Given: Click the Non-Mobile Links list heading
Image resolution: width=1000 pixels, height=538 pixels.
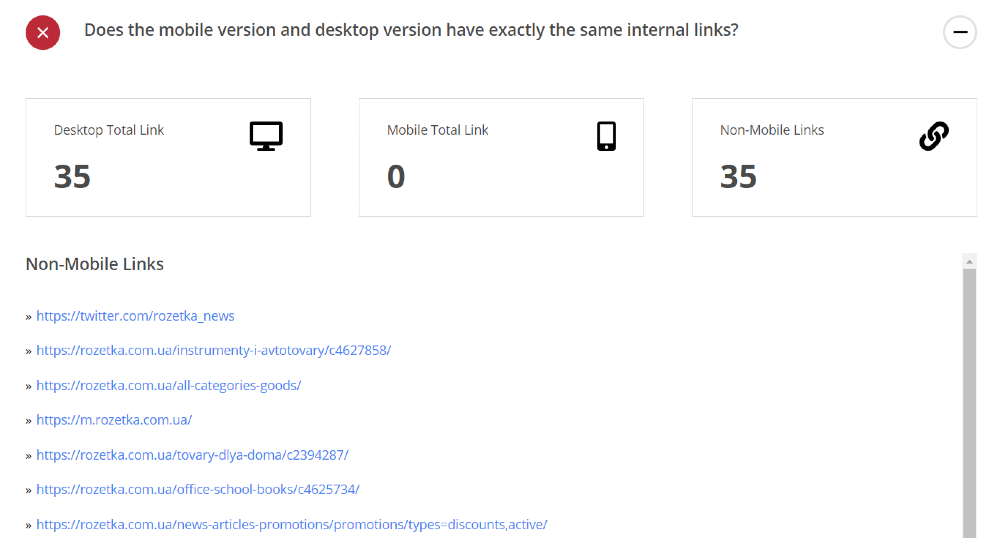Looking at the screenshot, I should click(95, 264).
